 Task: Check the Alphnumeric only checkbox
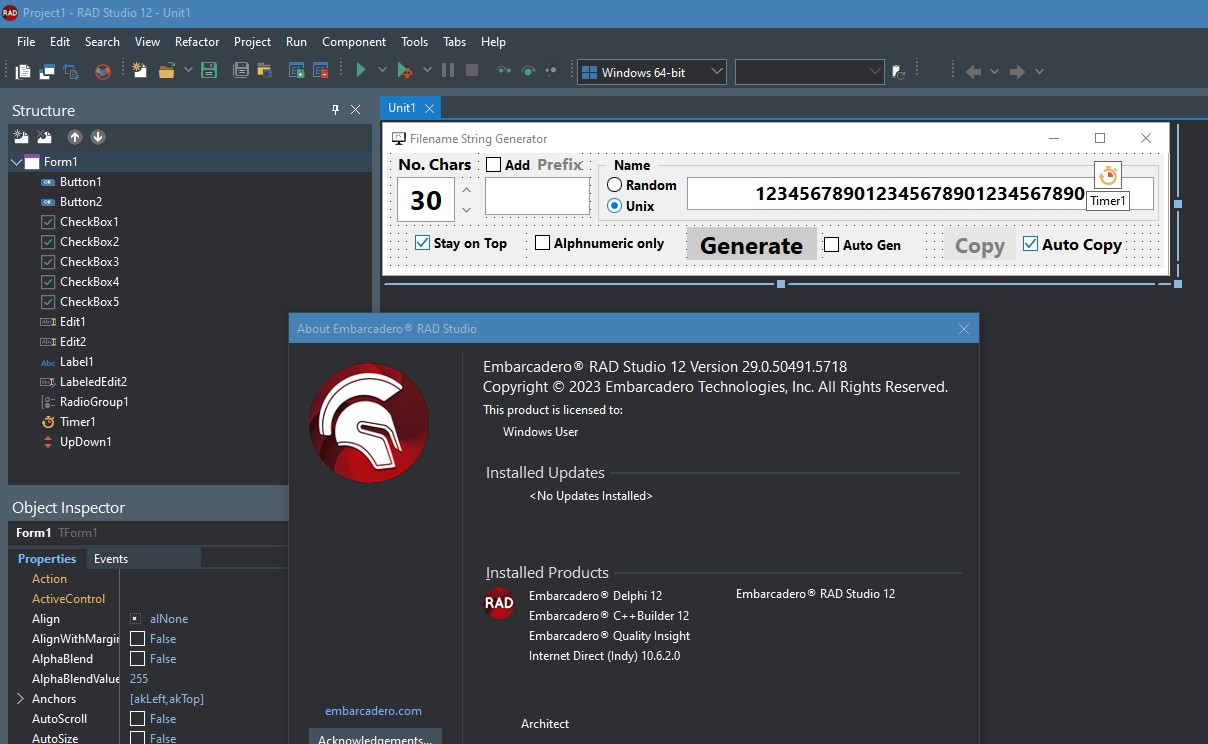click(543, 243)
